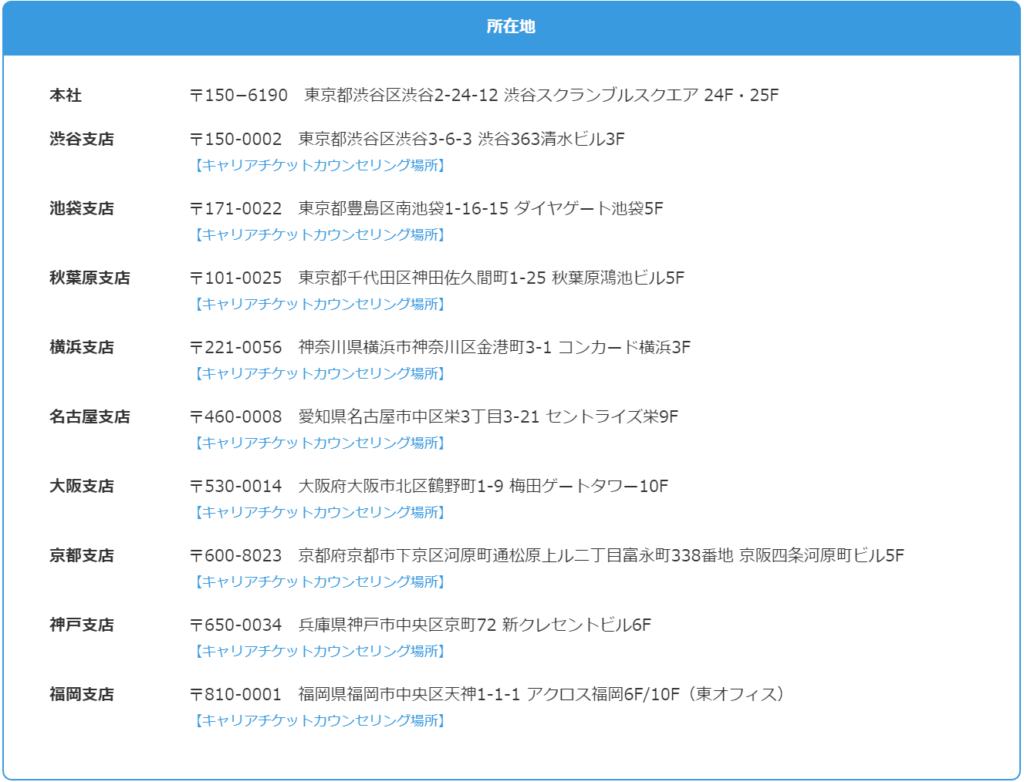Open the counseling location link under 神戸支店
This screenshot has width=1024, height=782.
click(319, 651)
